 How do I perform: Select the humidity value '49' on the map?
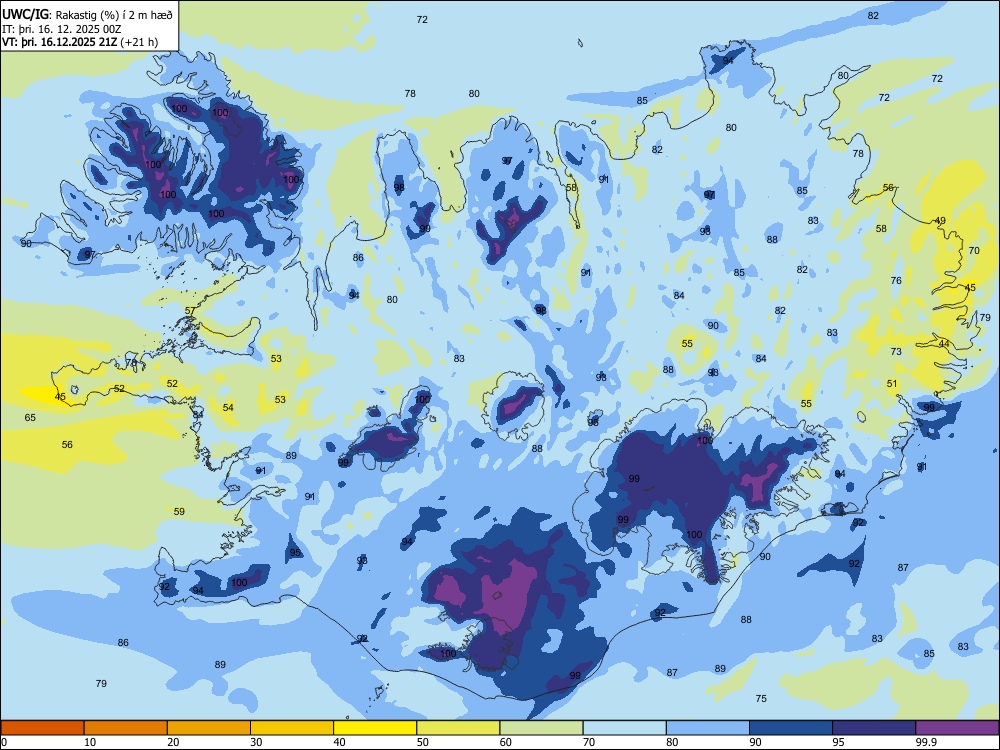(x=940, y=221)
